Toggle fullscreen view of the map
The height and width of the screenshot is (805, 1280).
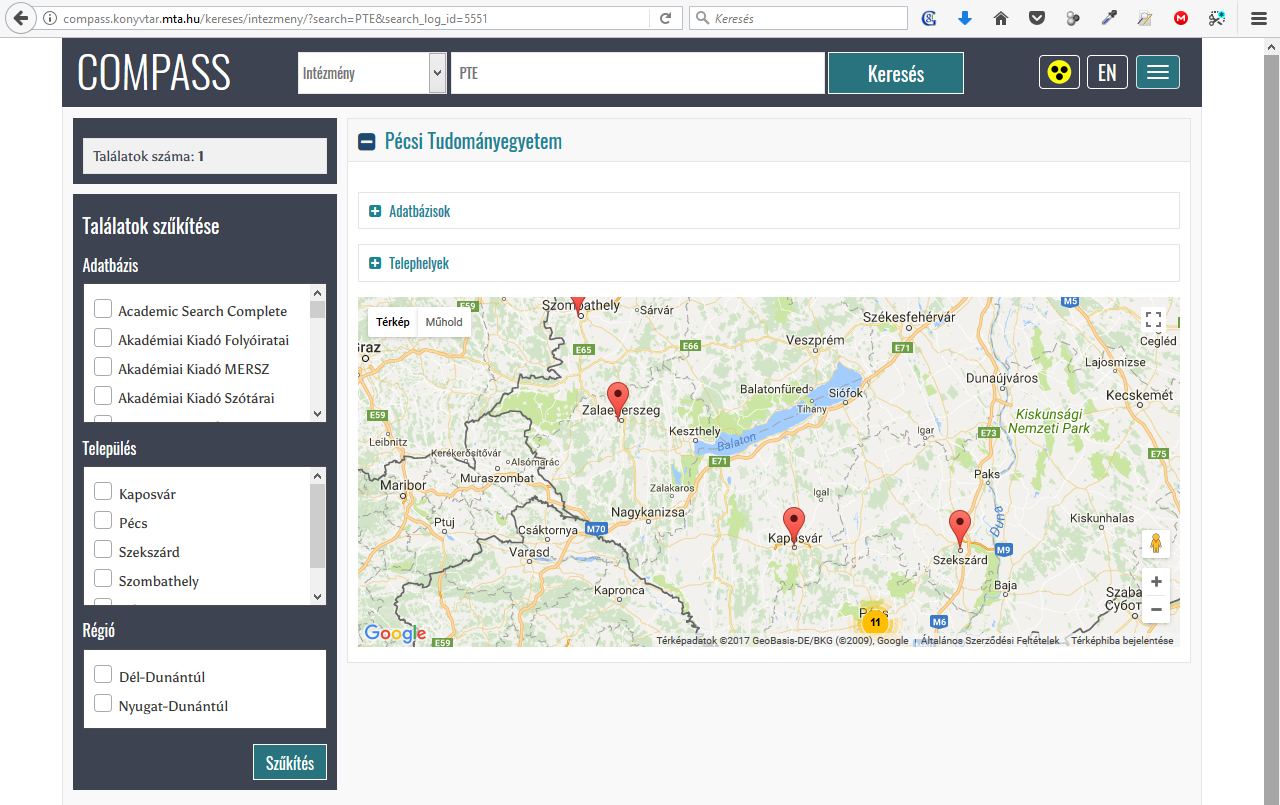pyautogui.click(x=1154, y=320)
